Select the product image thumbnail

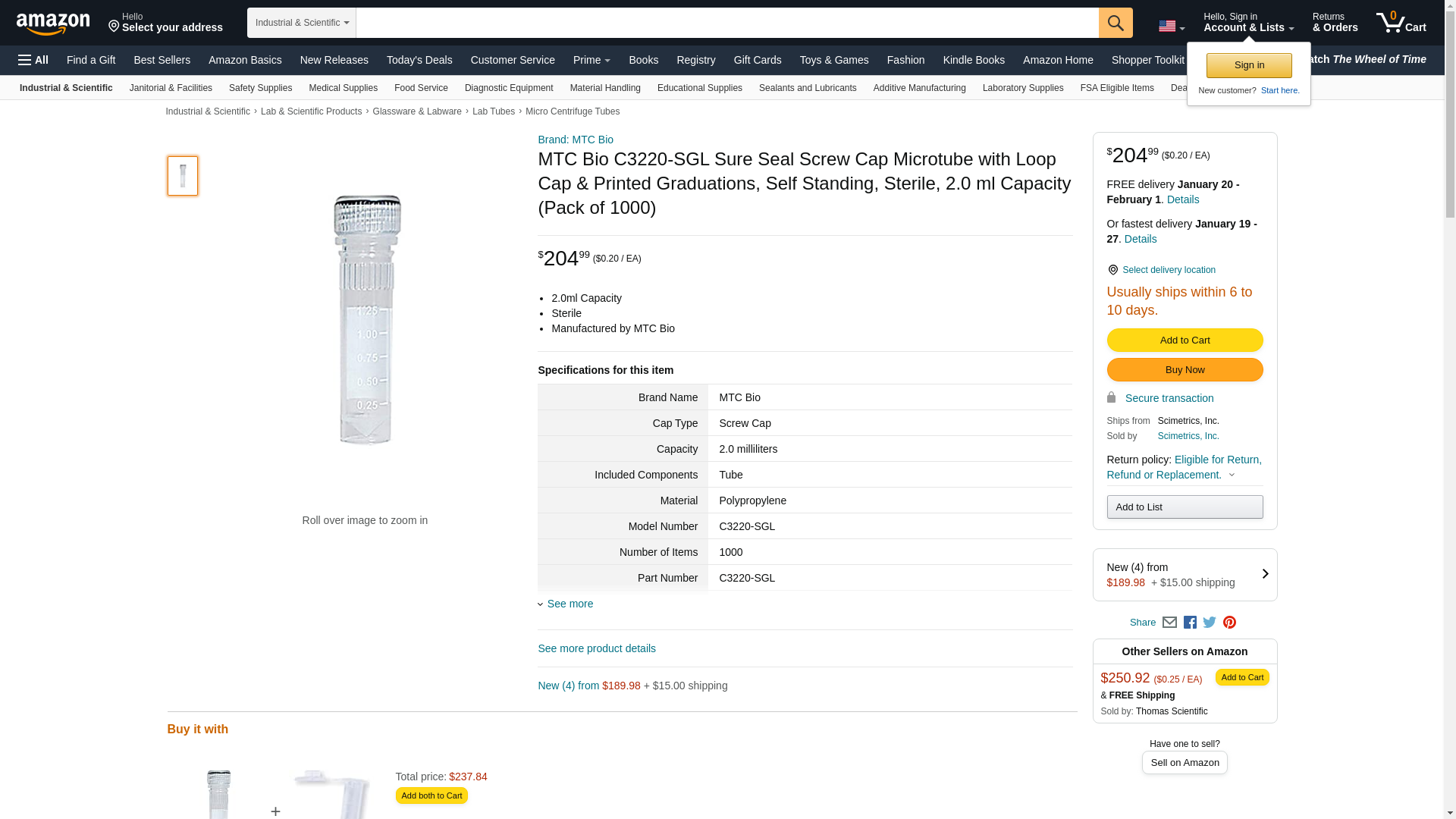point(183,176)
